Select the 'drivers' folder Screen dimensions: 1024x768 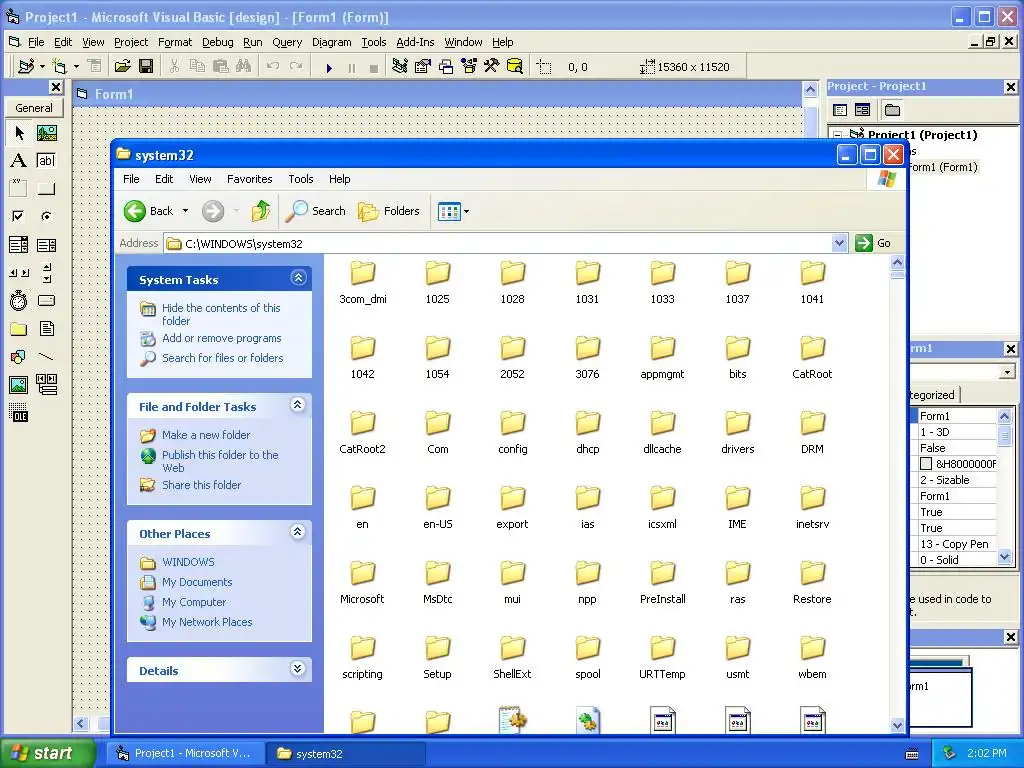click(737, 432)
